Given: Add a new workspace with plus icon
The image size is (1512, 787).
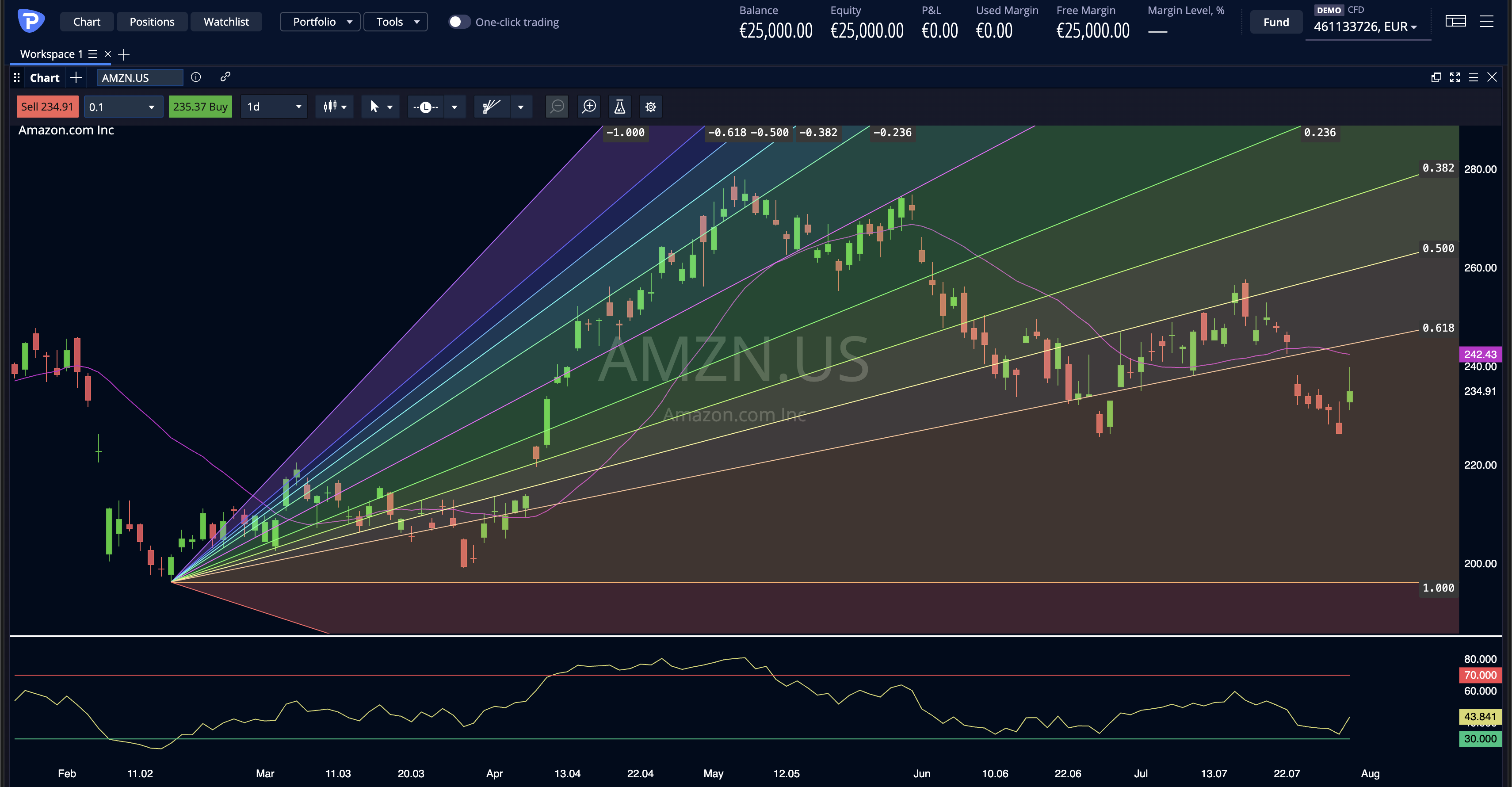Looking at the screenshot, I should [124, 54].
